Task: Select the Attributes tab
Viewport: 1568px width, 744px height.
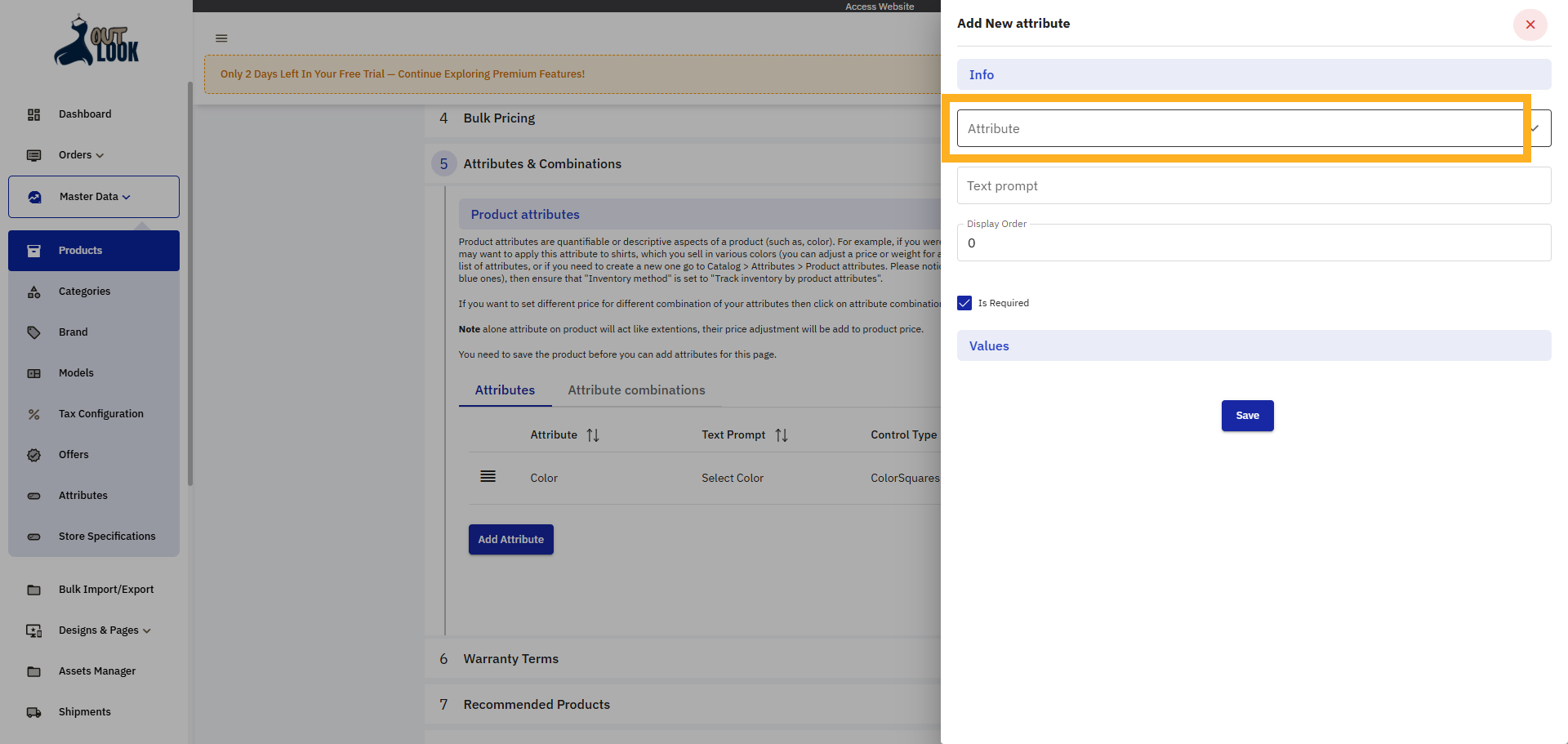Action: [x=504, y=390]
